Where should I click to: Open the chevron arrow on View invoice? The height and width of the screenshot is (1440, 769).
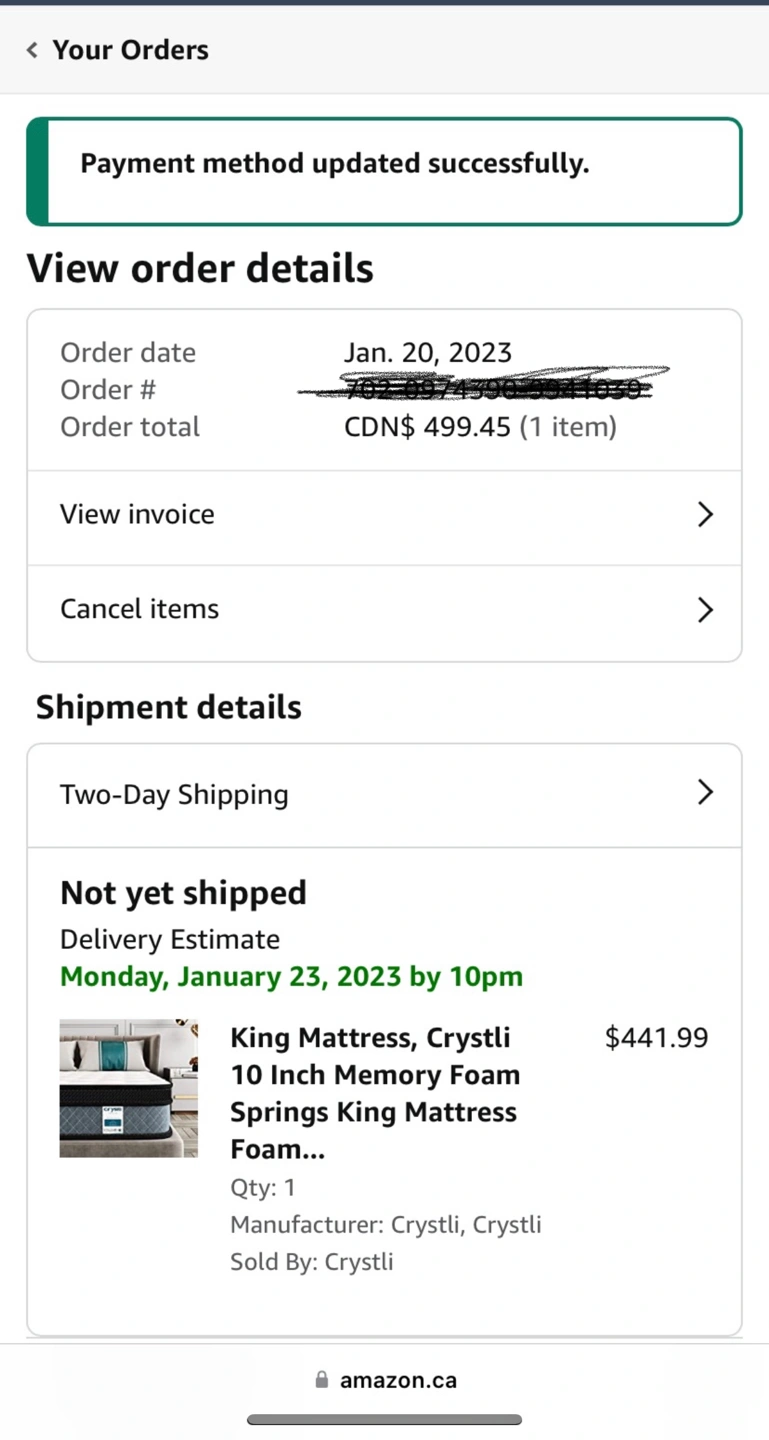coord(705,514)
